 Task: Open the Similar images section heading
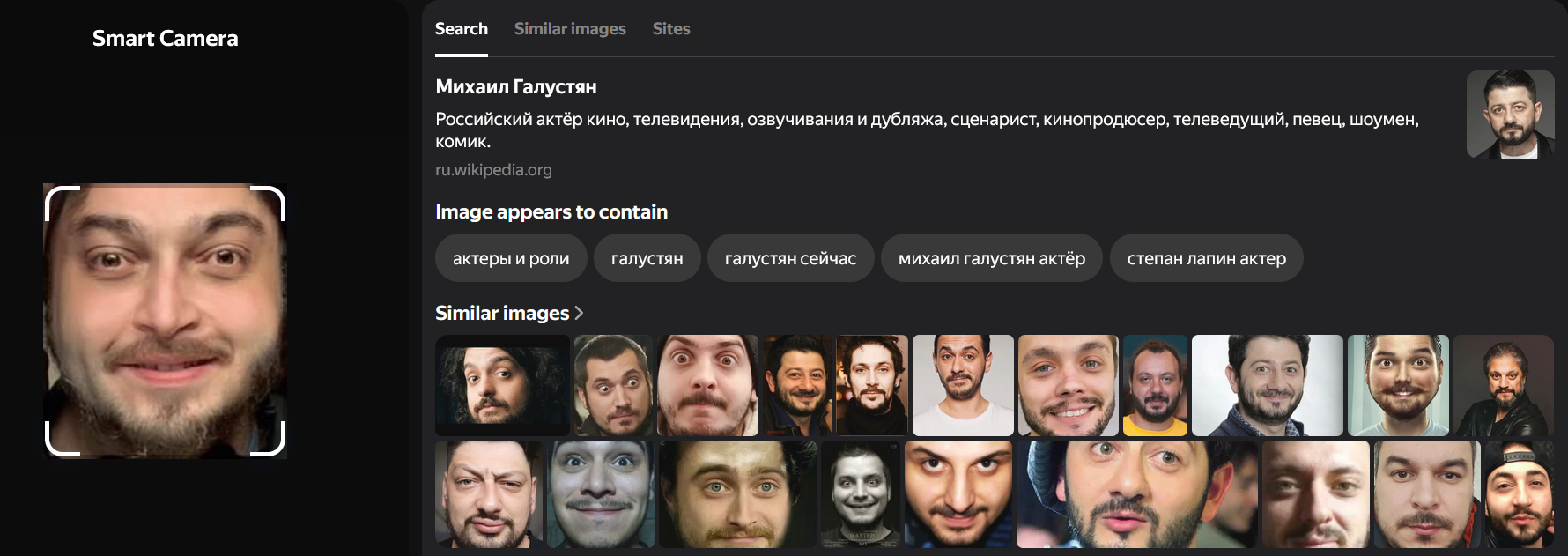point(502,313)
